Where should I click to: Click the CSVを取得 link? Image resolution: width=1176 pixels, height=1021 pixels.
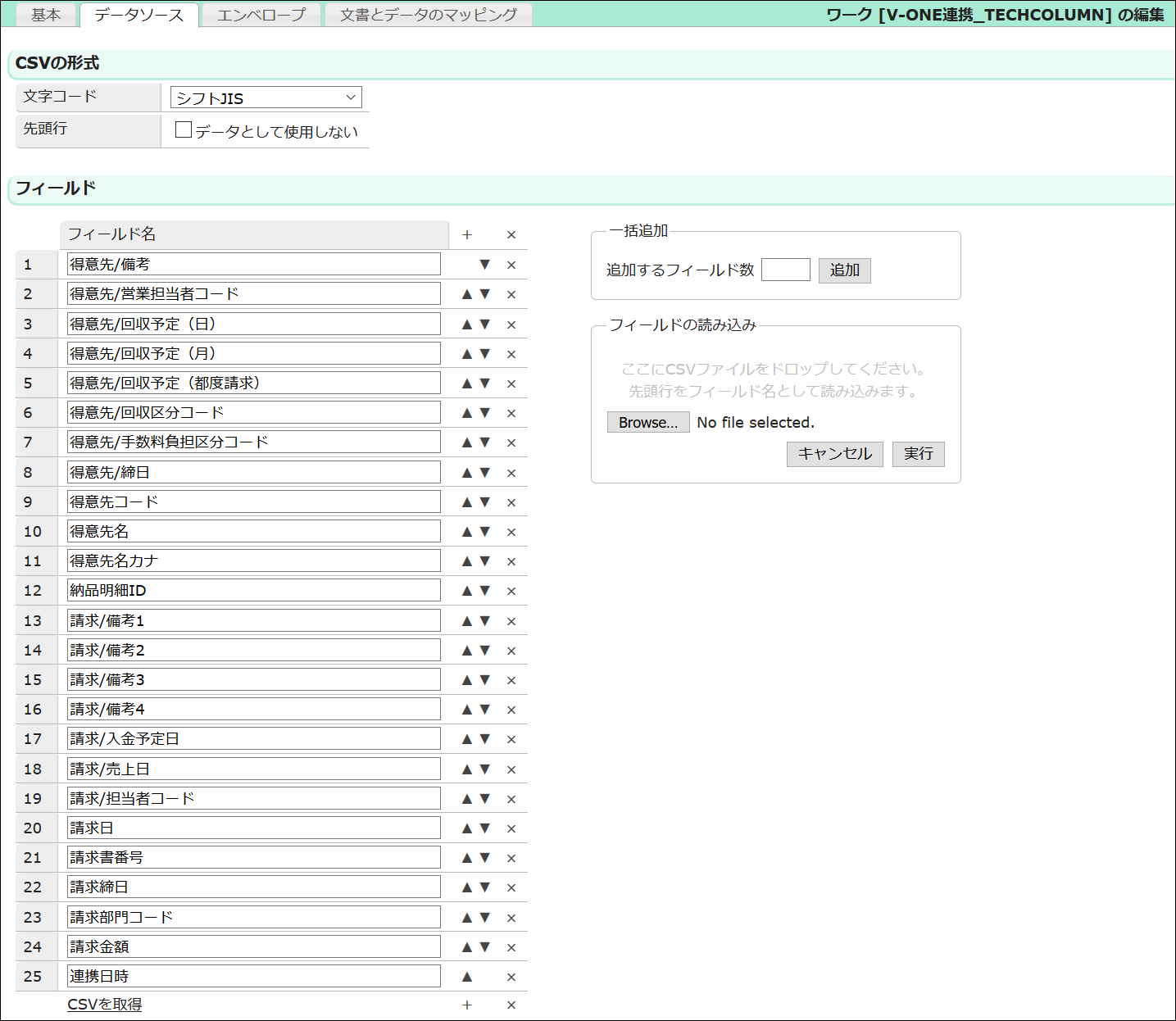tap(104, 1004)
